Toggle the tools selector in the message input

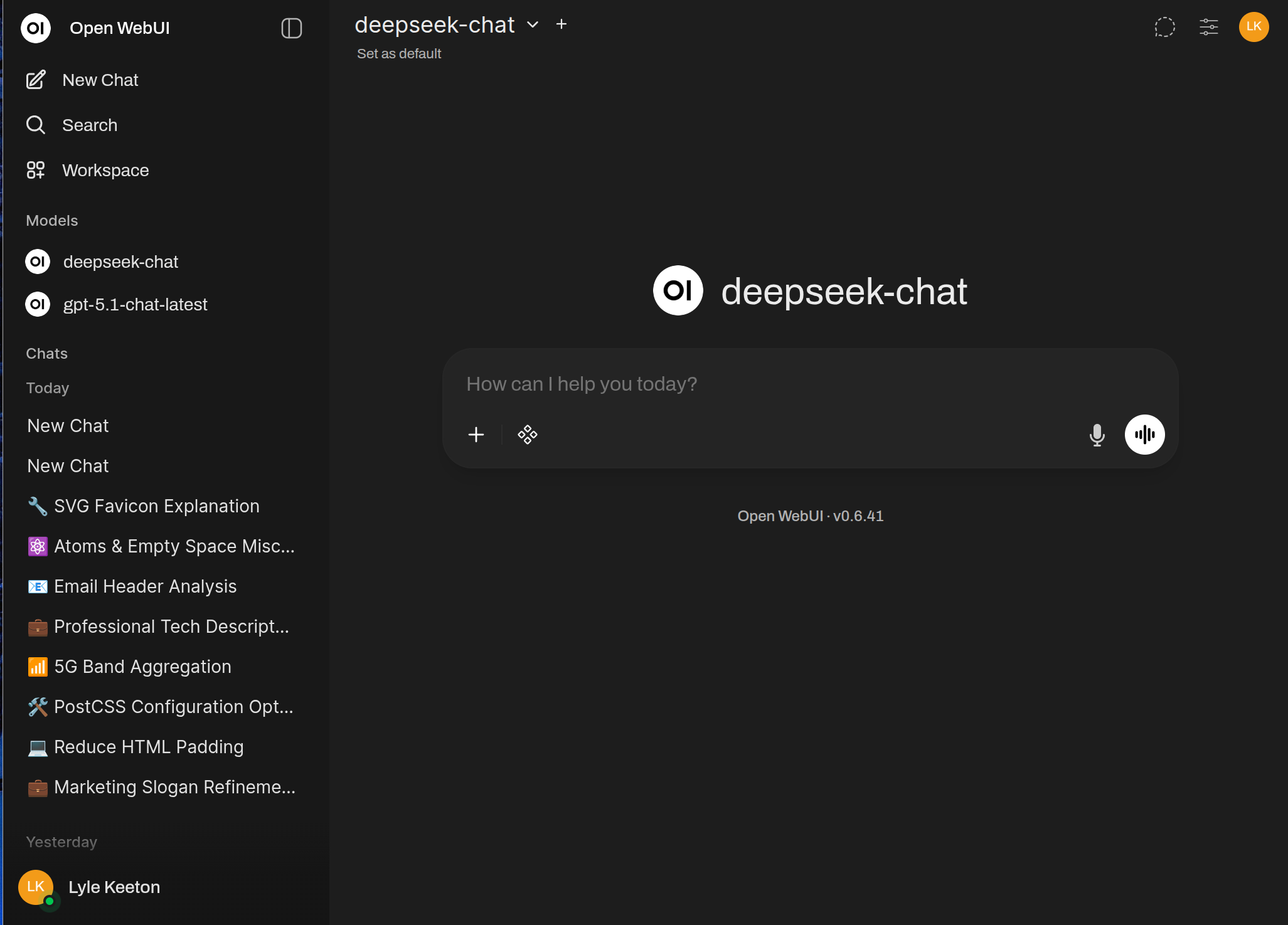click(x=528, y=434)
